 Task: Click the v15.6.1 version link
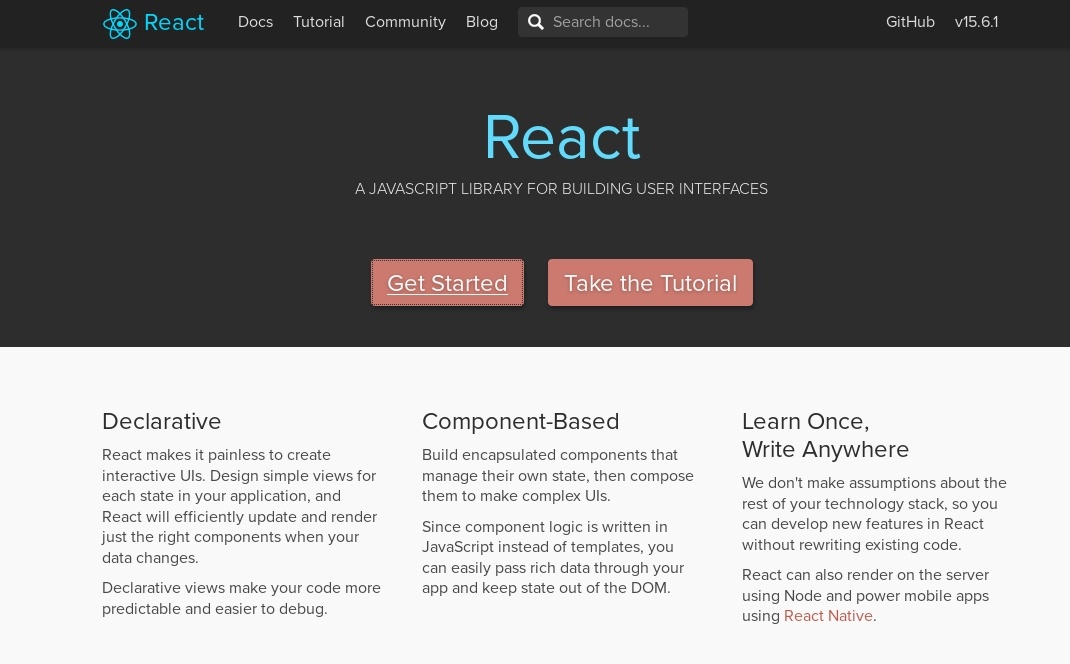(x=977, y=22)
